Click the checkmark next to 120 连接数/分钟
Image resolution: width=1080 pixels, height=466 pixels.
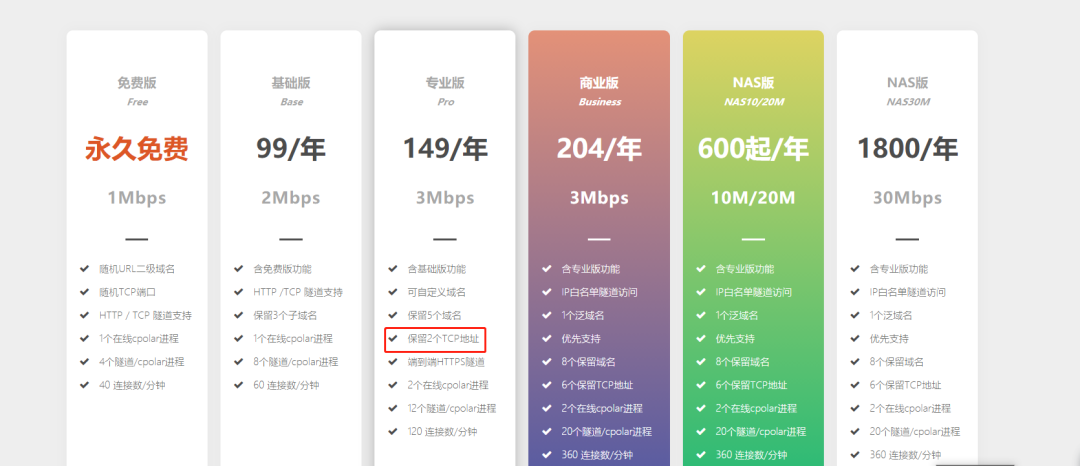point(393,432)
